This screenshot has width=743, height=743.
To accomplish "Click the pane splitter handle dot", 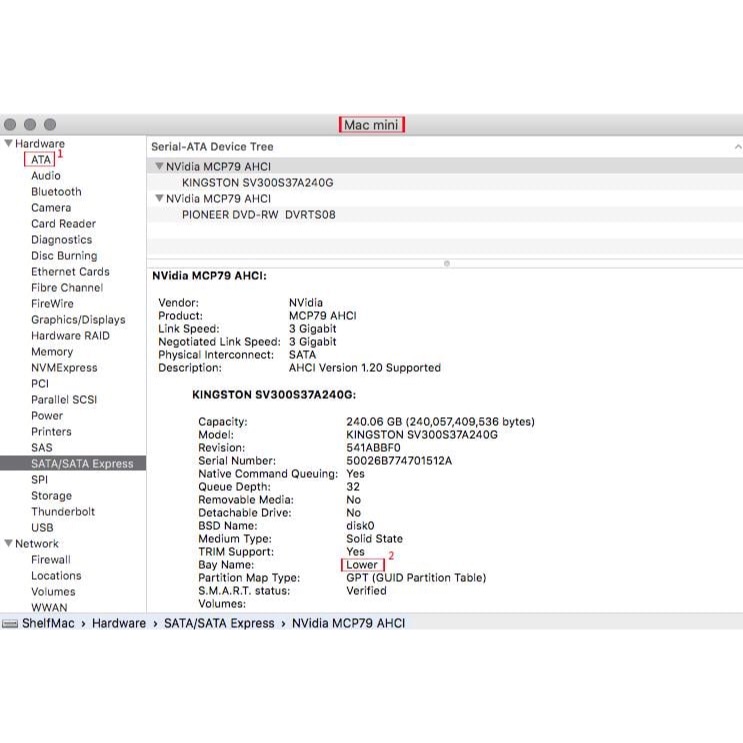I will pos(446,263).
